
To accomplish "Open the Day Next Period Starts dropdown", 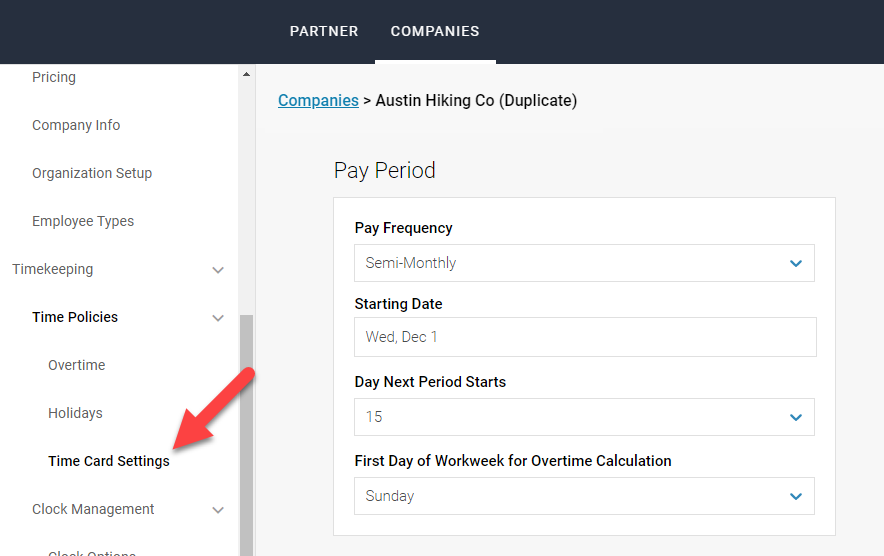I will tap(584, 417).
